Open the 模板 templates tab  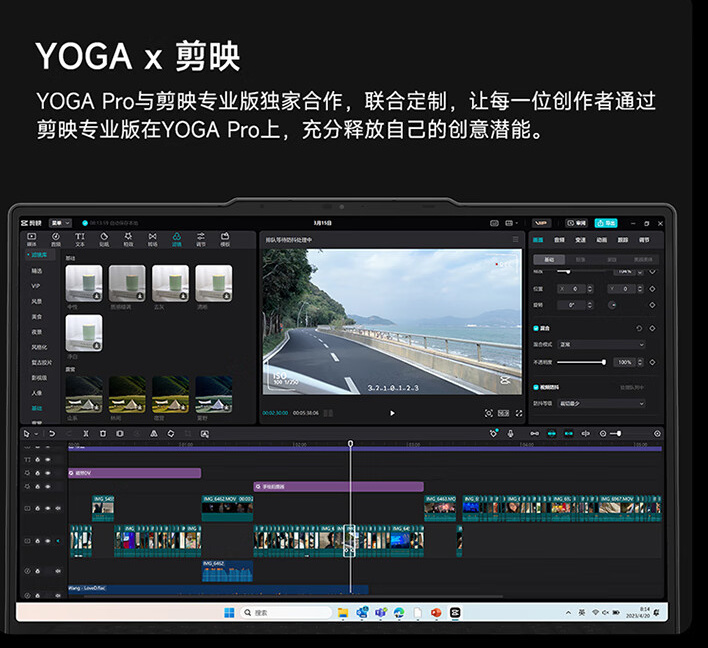tap(225, 239)
